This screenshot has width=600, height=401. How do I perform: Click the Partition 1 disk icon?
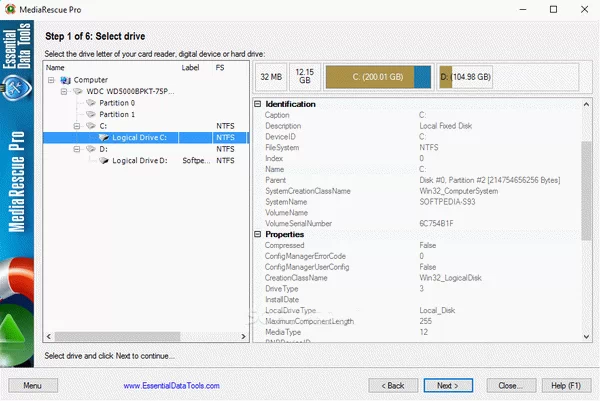(x=91, y=114)
